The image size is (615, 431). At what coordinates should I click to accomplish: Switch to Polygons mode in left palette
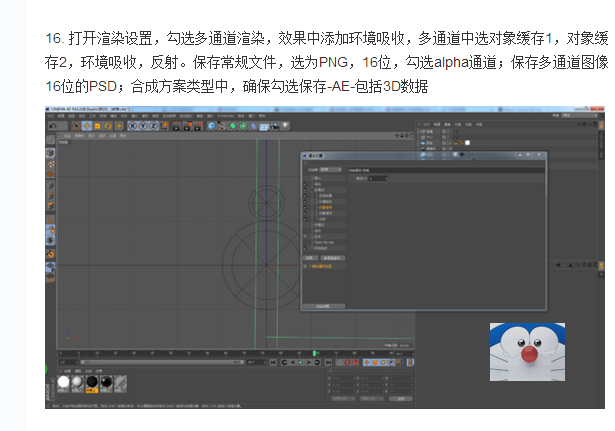pos(51,206)
